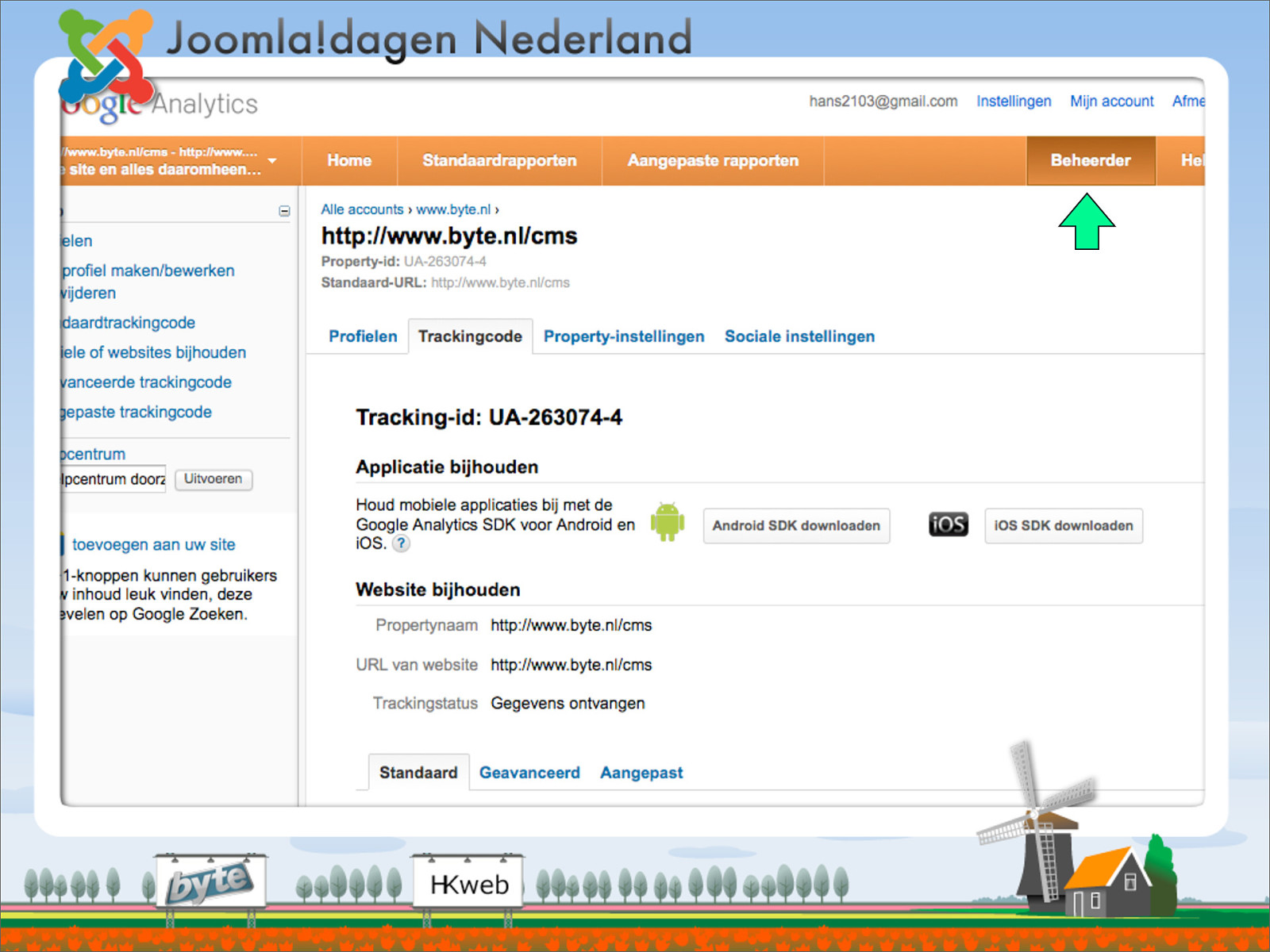Click the URL van website value
1270x952 pixels.
[x=571, y=665]
